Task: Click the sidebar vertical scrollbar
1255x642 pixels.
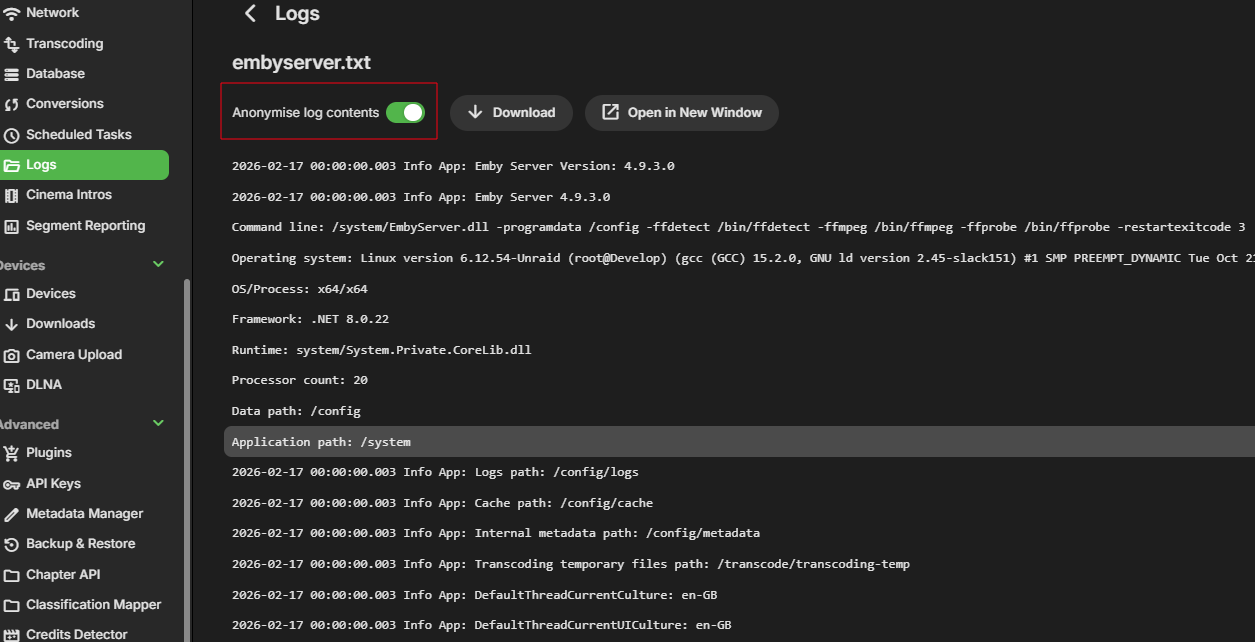Action: pos(186,450)
